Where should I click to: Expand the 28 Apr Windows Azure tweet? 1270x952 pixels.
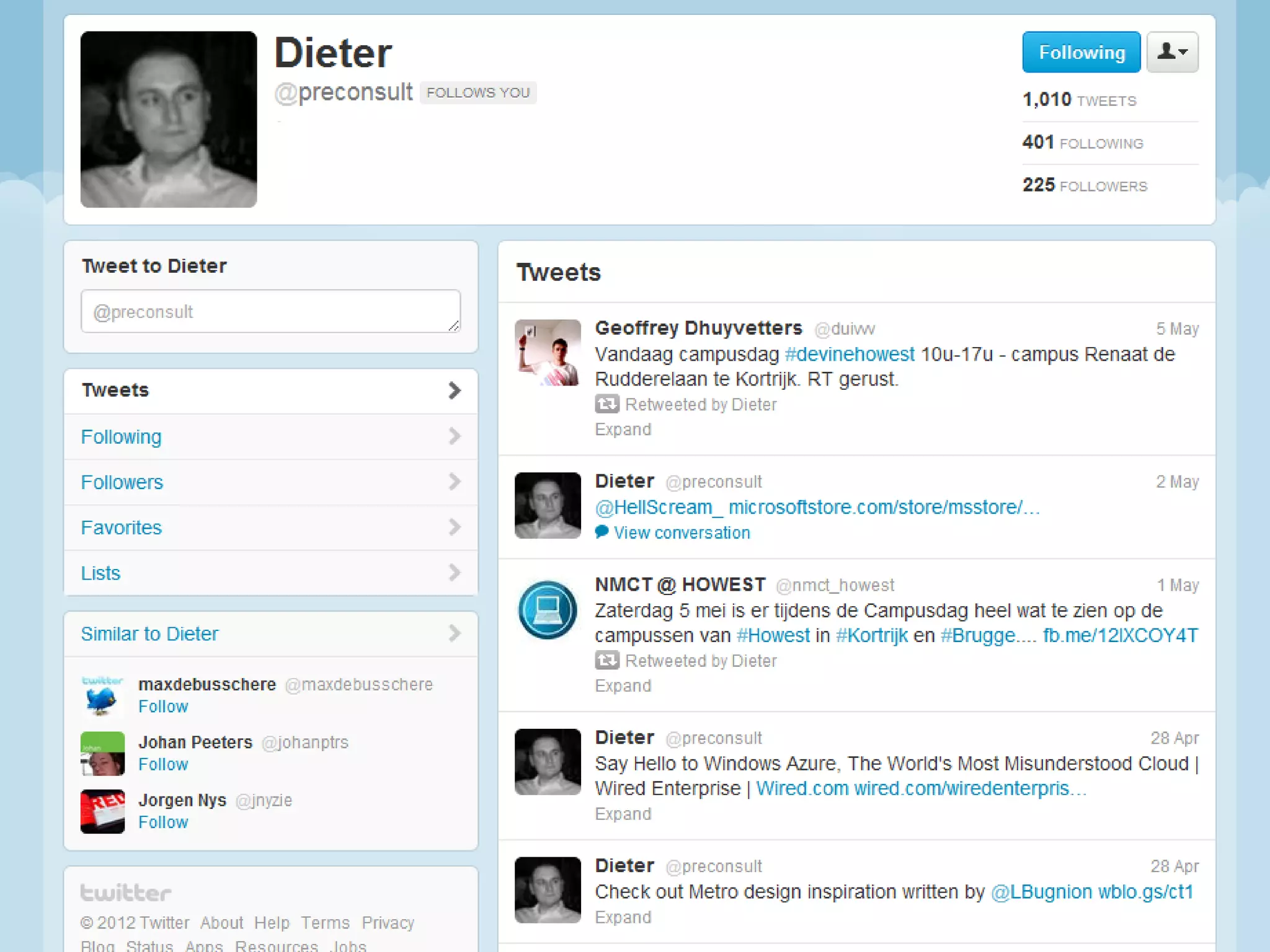[623, 814]
